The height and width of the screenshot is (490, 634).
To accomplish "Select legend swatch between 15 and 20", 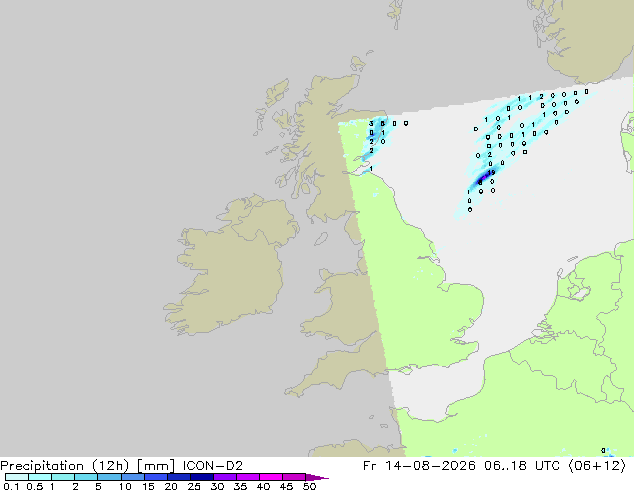I will (156, 477).
